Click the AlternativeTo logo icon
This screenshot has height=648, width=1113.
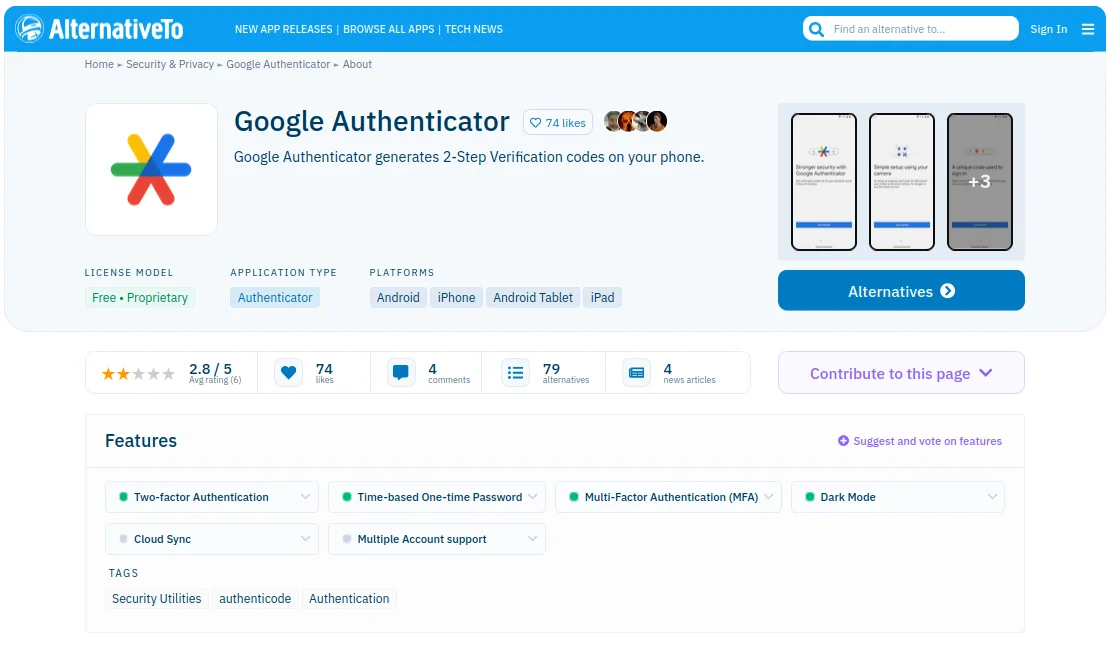pyautogui.click(x=30, y=29)
